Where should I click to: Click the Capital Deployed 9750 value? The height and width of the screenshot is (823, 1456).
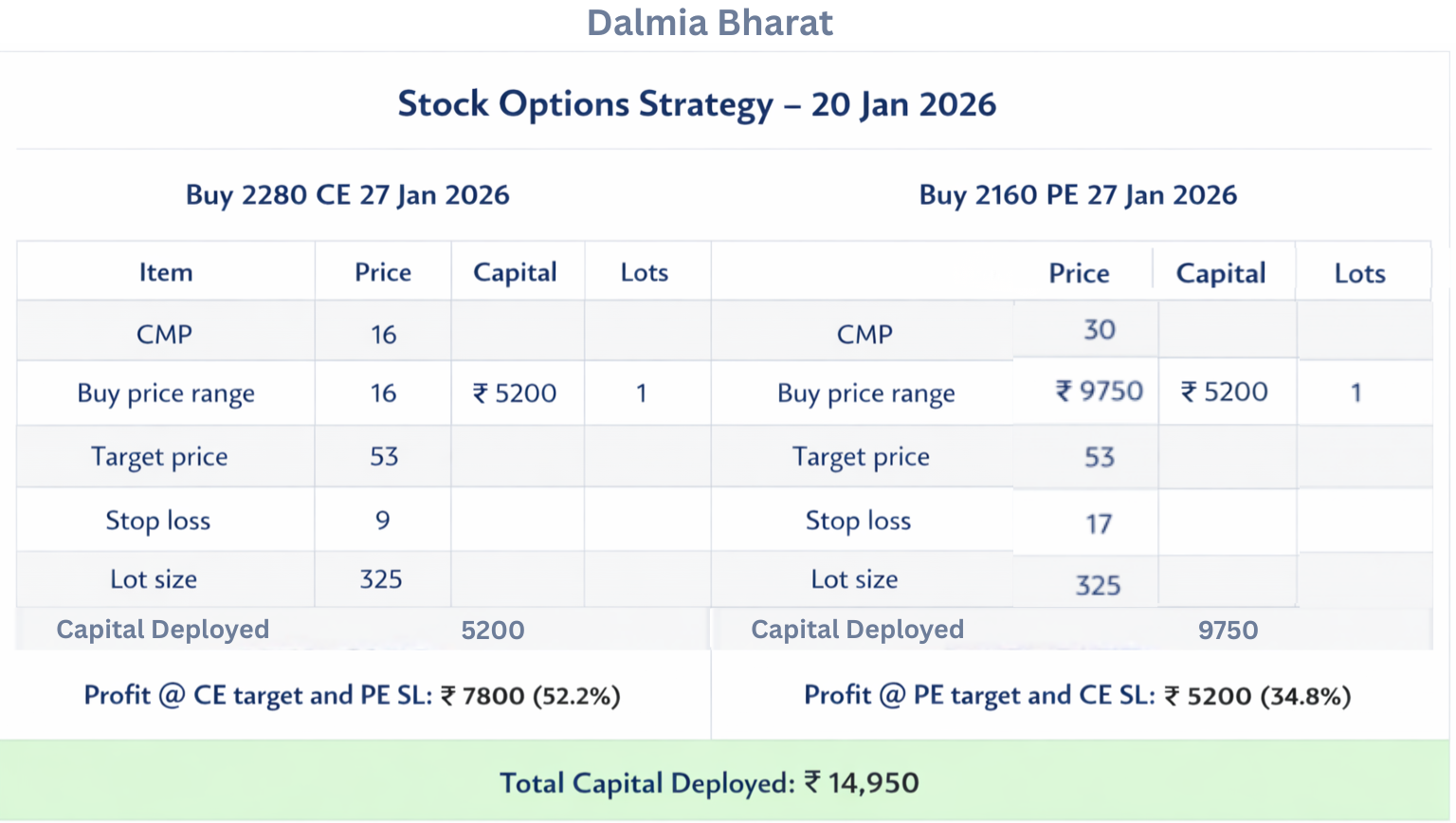(x=1228, y=631)
